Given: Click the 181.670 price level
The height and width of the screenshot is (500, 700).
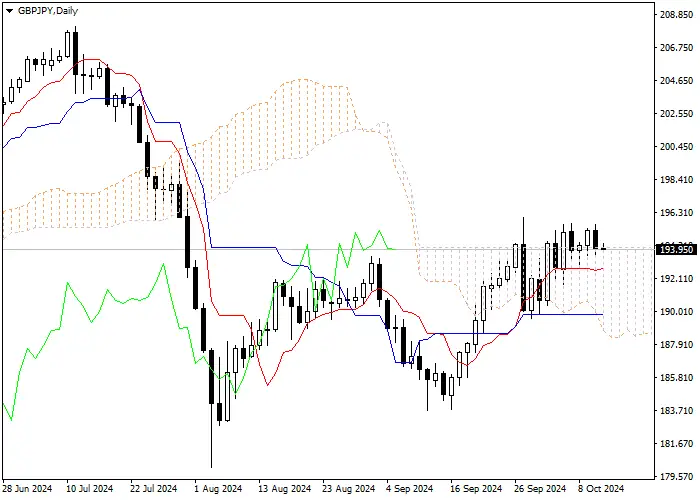Looking at the screenshot, I should (676, 444).
